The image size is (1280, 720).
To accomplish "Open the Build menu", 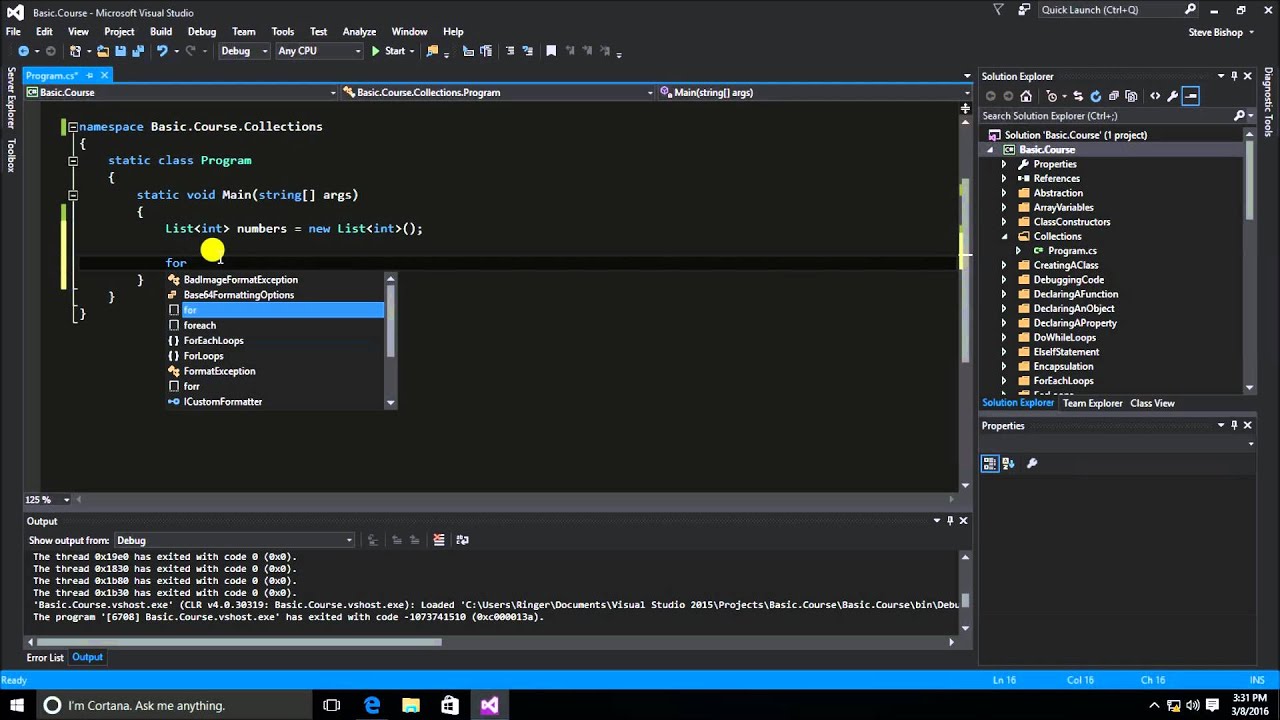I will (x=161, y=31).
